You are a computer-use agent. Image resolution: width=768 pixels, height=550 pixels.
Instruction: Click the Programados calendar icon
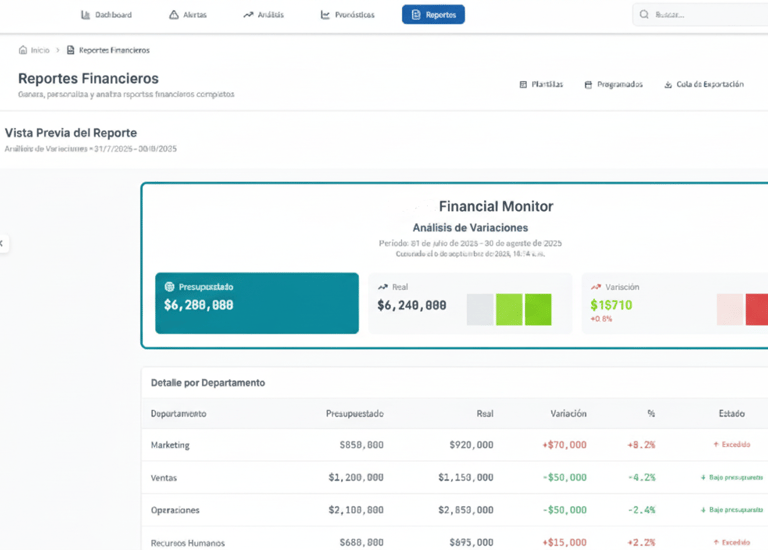(x=588, y=85)
